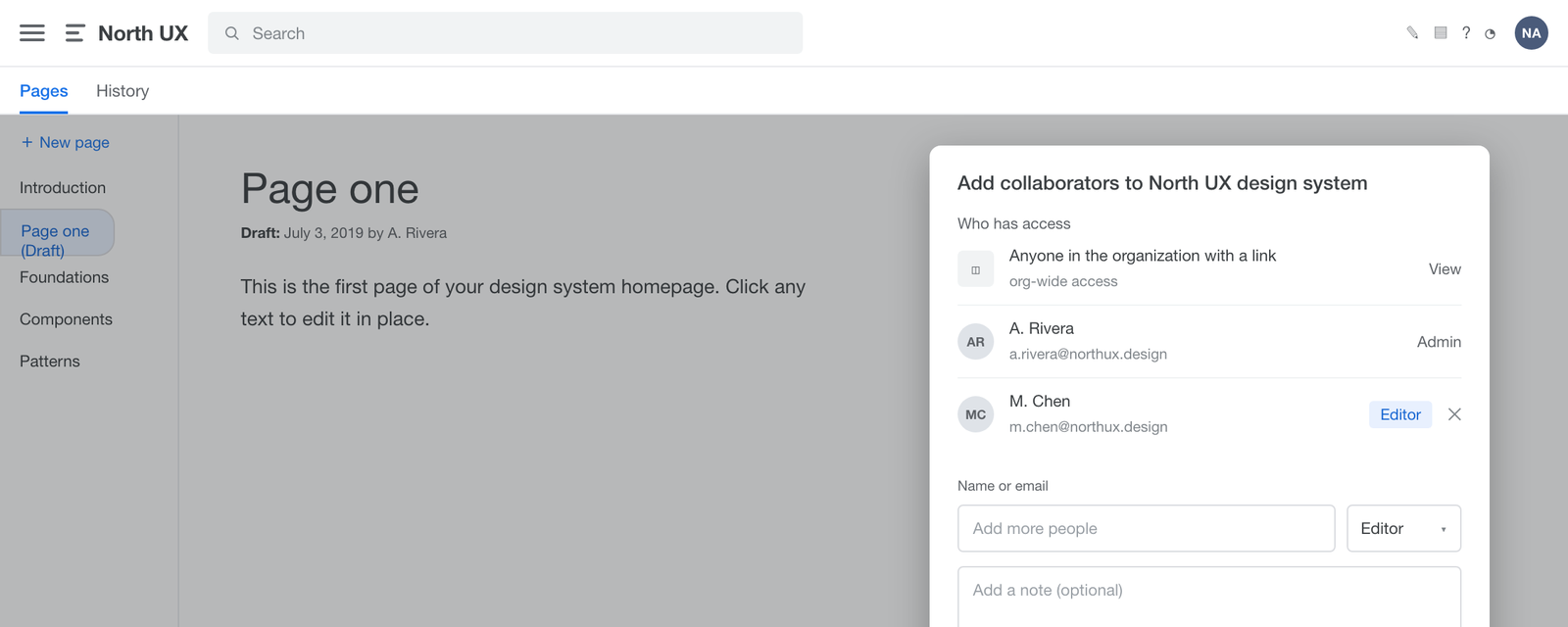Open help question mark icon

pyautogui.click(x=1466, y=33)
